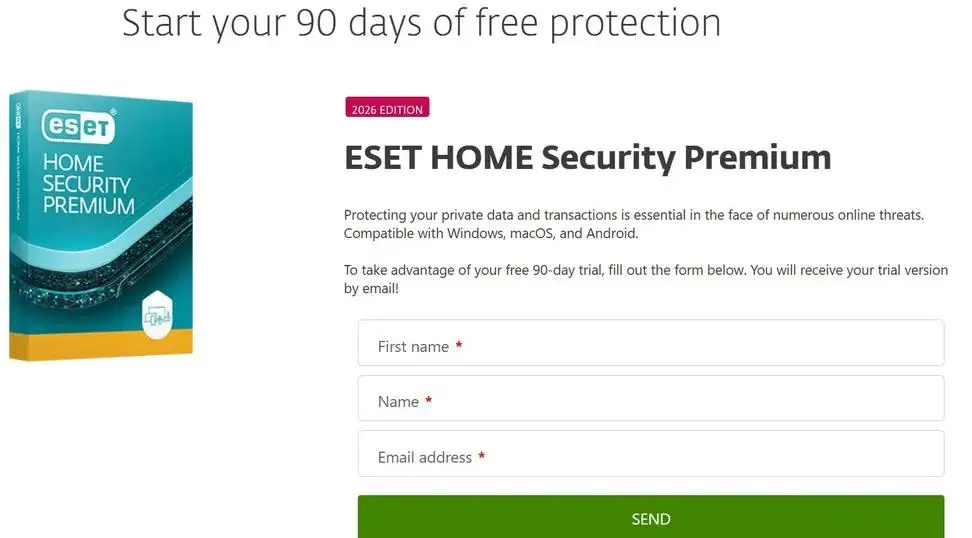The image size is (972, 538).
Task: Focus the Email address field
Action: point(651,454)
